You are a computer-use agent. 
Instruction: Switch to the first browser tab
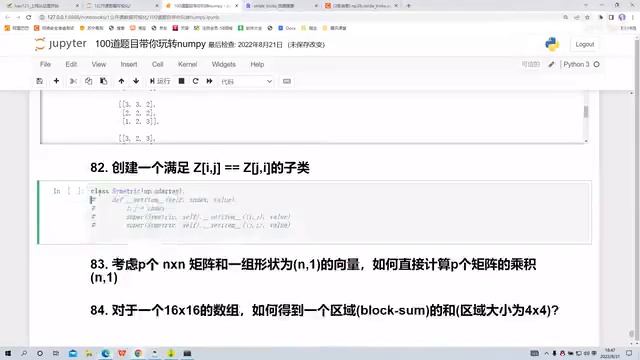[41, 6]
